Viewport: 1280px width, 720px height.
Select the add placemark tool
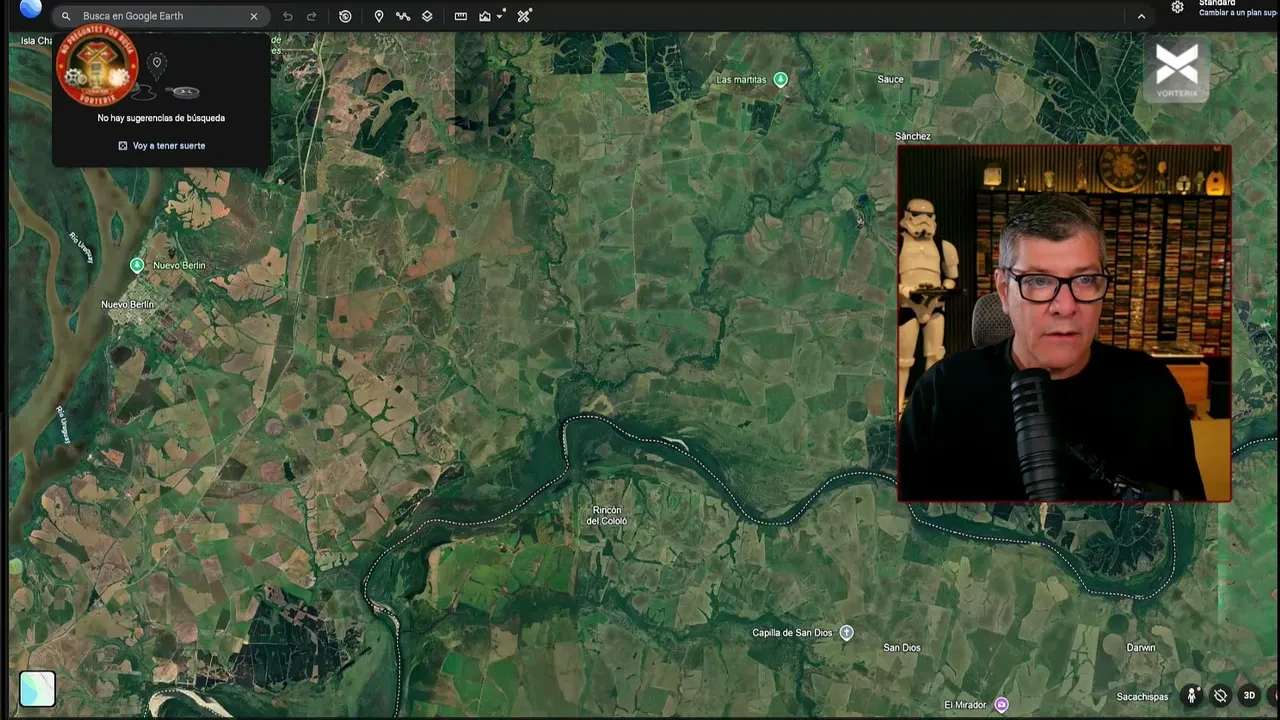379,16
